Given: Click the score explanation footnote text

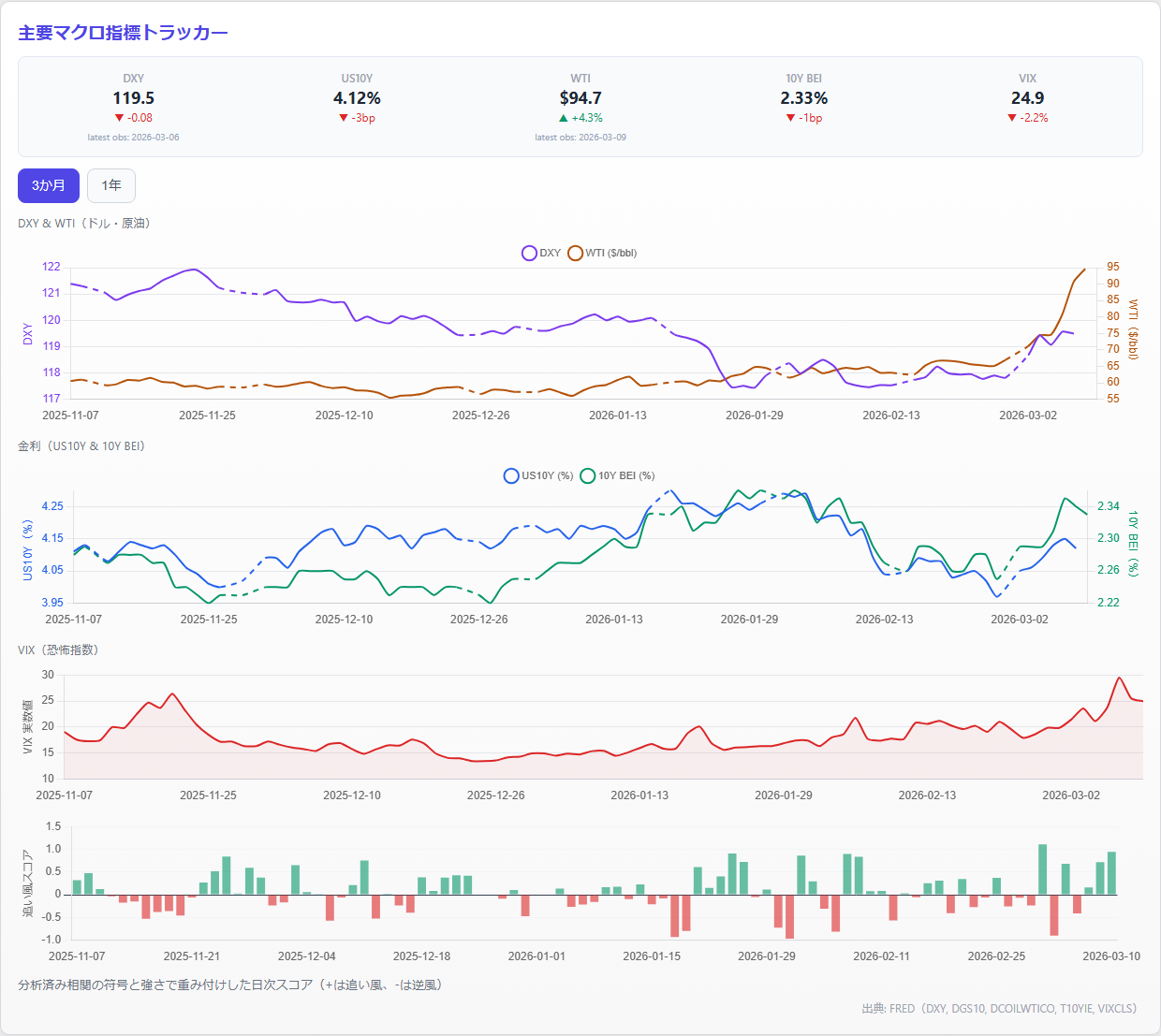Looking at the screenshot, I should point(230,985).
